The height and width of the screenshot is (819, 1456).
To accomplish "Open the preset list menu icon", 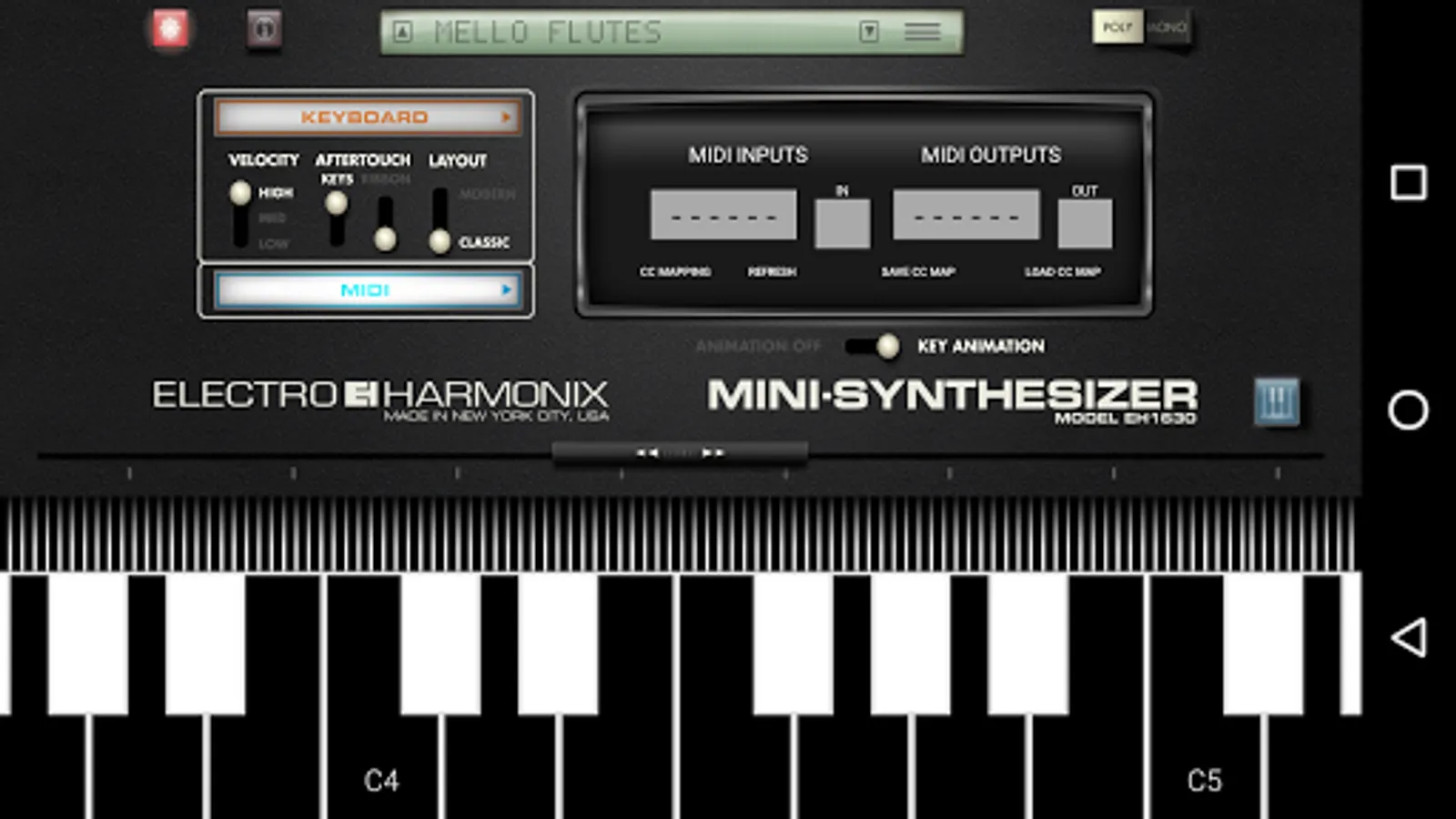I will tap(922, 33).
